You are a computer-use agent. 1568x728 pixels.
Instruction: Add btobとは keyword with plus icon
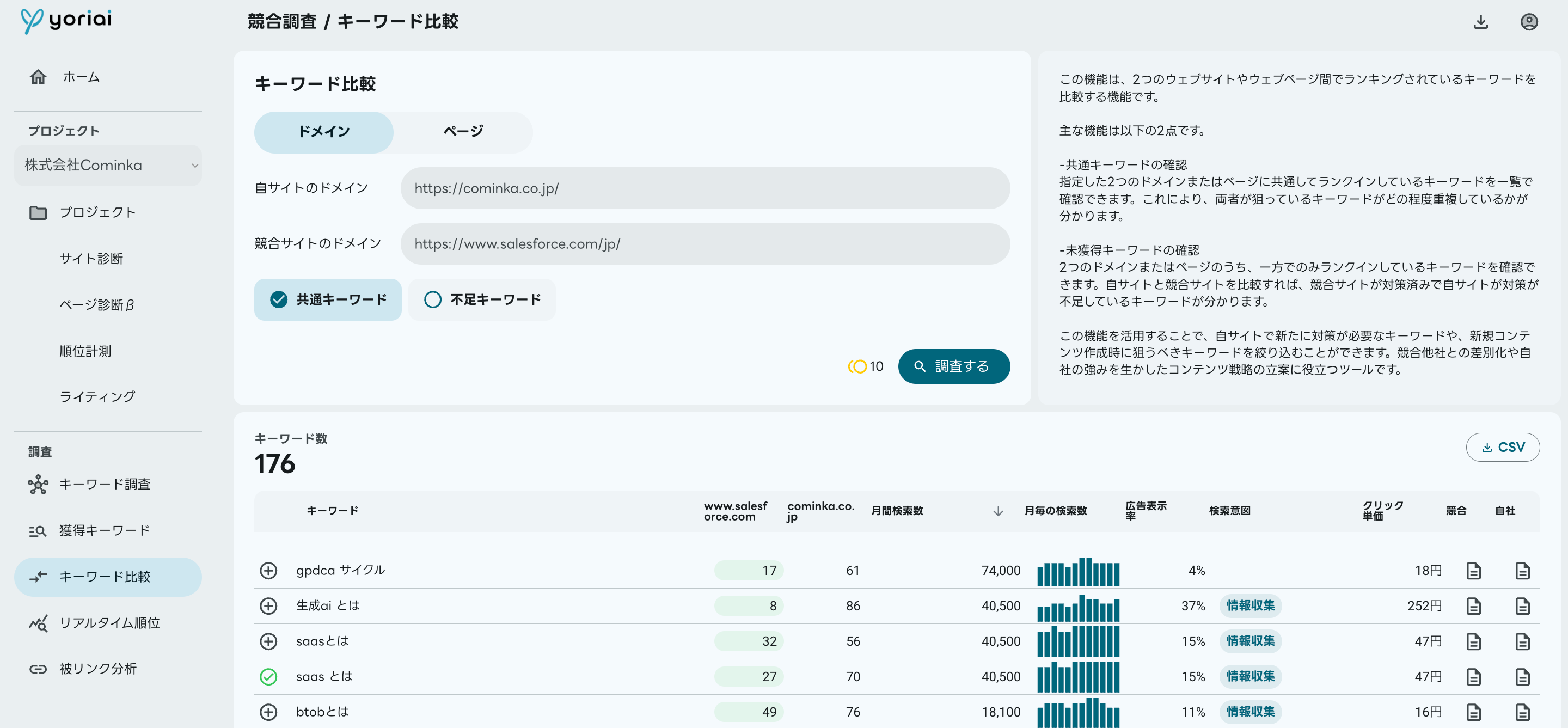coord(268,712)
